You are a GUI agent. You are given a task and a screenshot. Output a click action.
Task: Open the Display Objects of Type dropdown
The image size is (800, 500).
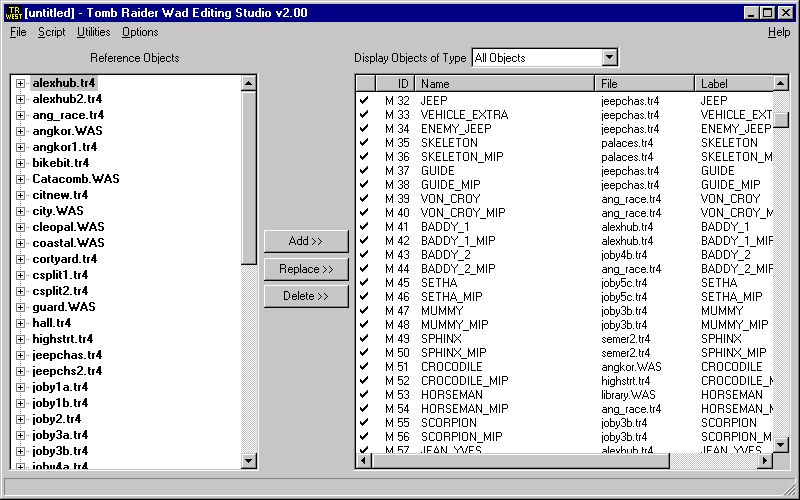(609, 58)
